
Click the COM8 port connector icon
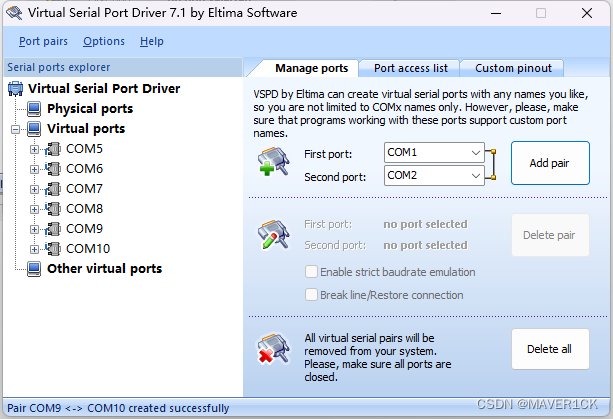pos(53,209)
